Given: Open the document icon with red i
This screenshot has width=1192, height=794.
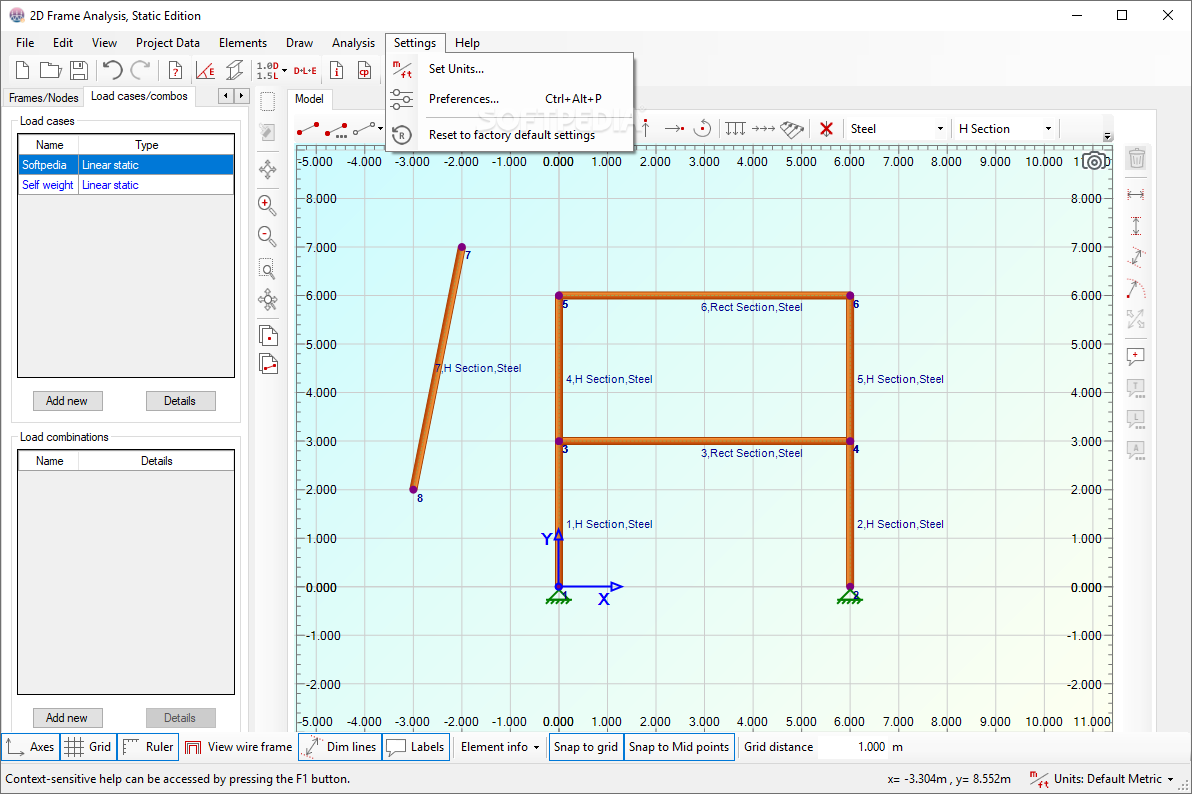Looking at the screenshot, I should point(336,70).
